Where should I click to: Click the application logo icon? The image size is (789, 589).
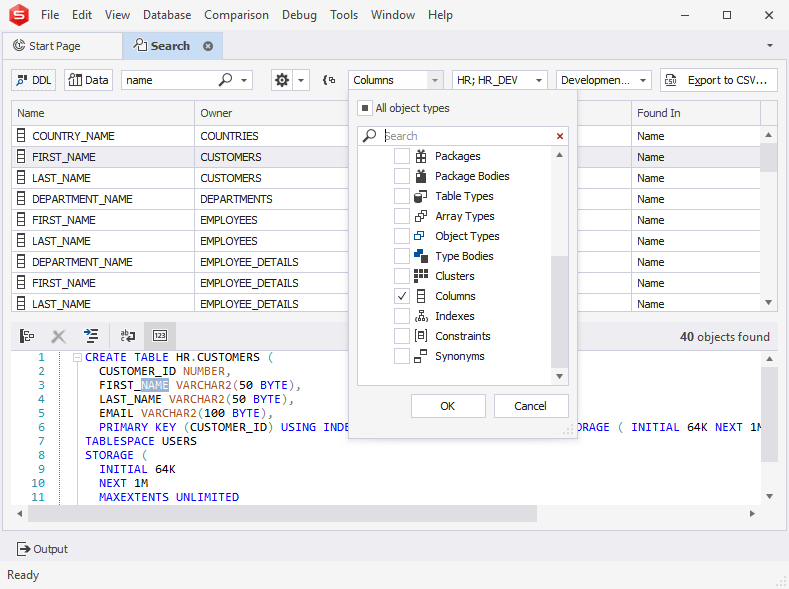coord(19,15)
